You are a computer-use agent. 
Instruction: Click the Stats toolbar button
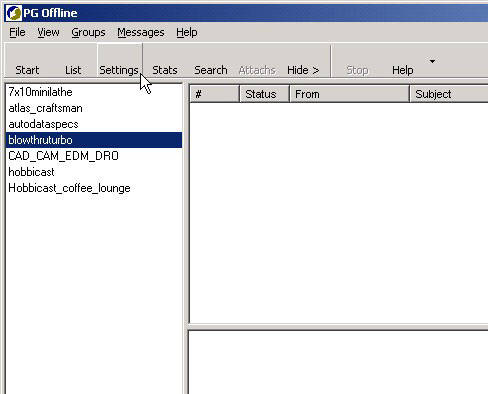(x=165, y=60)
